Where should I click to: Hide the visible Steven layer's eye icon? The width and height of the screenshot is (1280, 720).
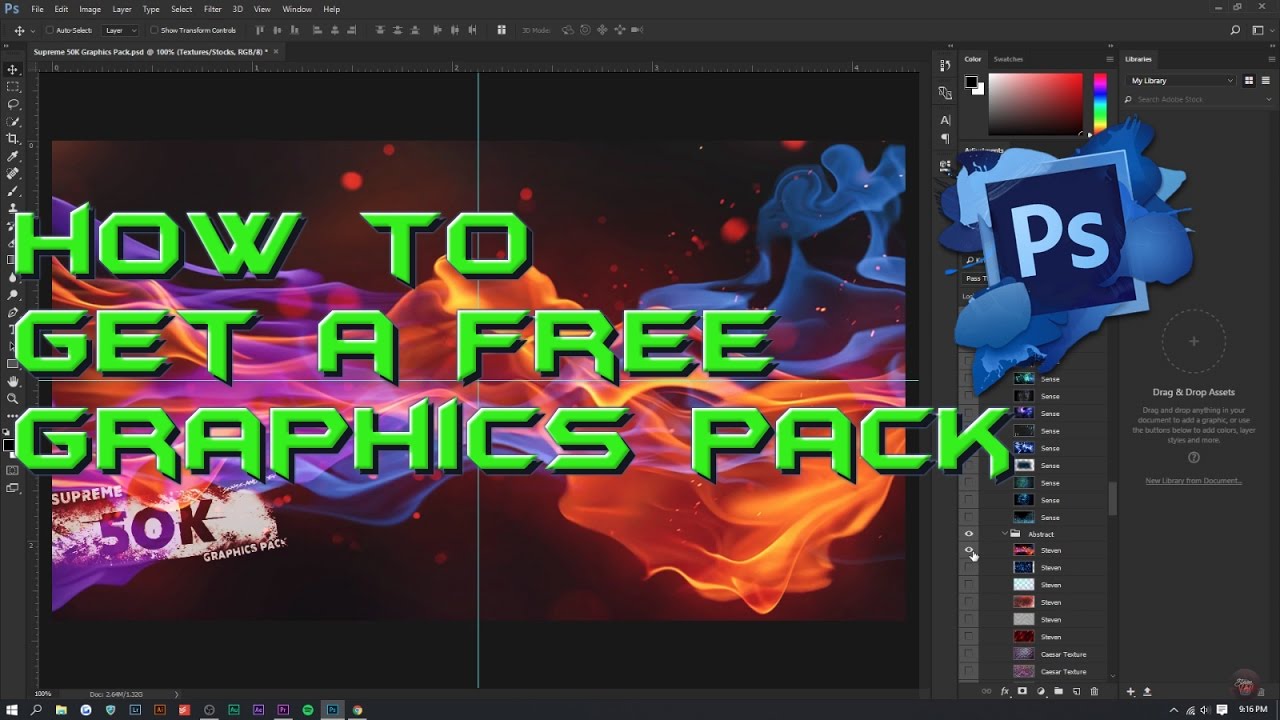pos(968,550)
